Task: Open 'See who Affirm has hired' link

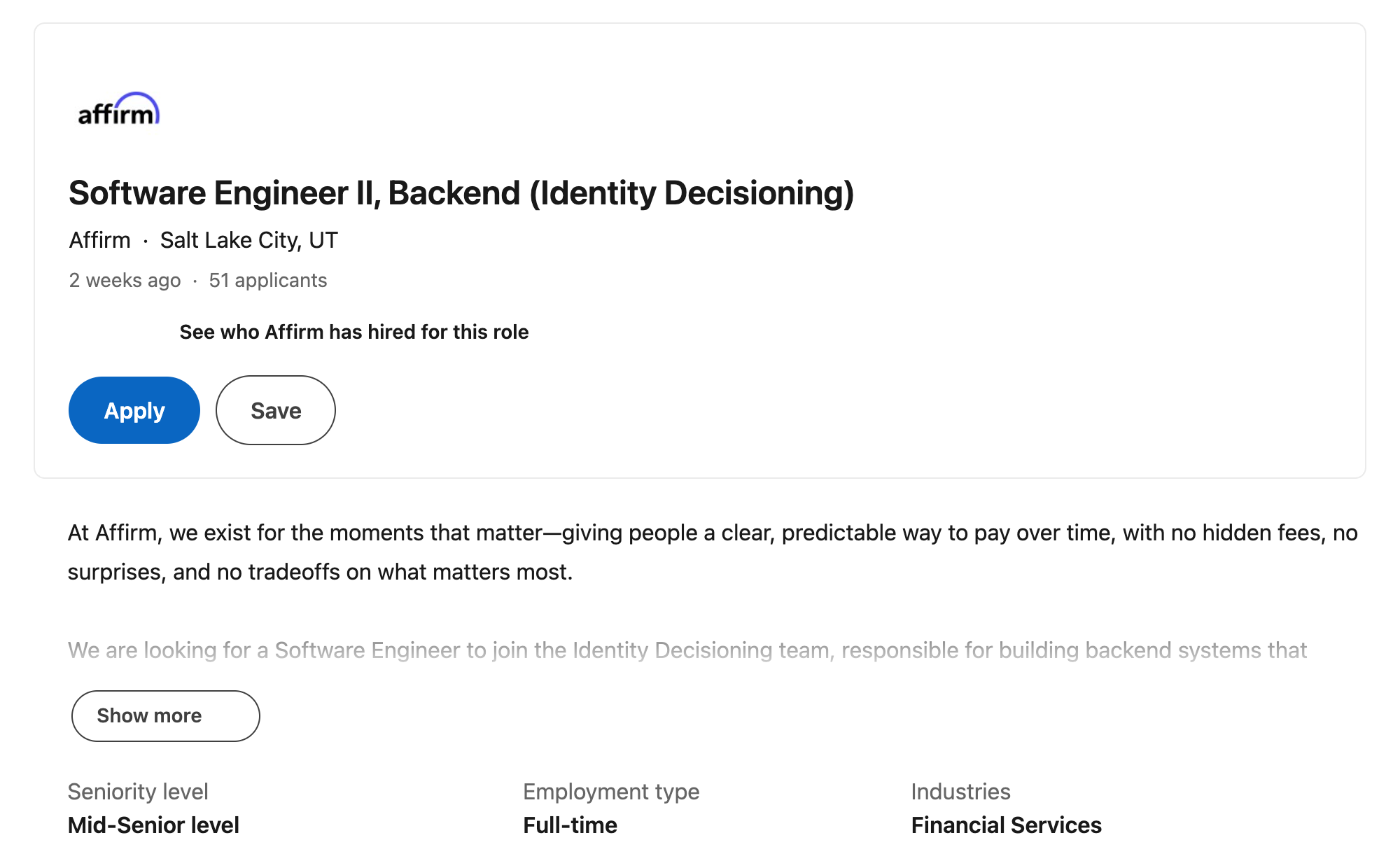Action: (354, 332)
